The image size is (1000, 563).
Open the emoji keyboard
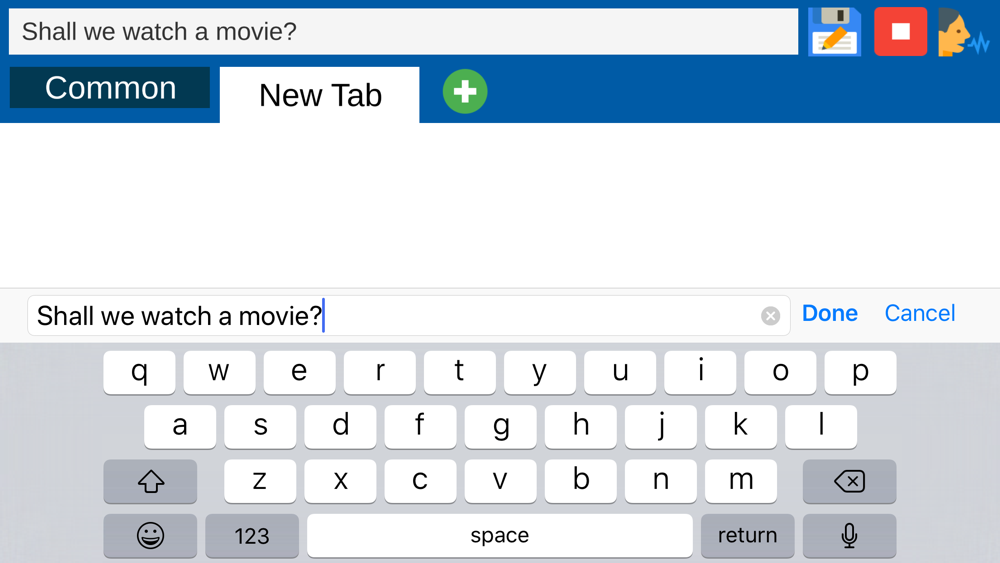(x=151, y=536)
